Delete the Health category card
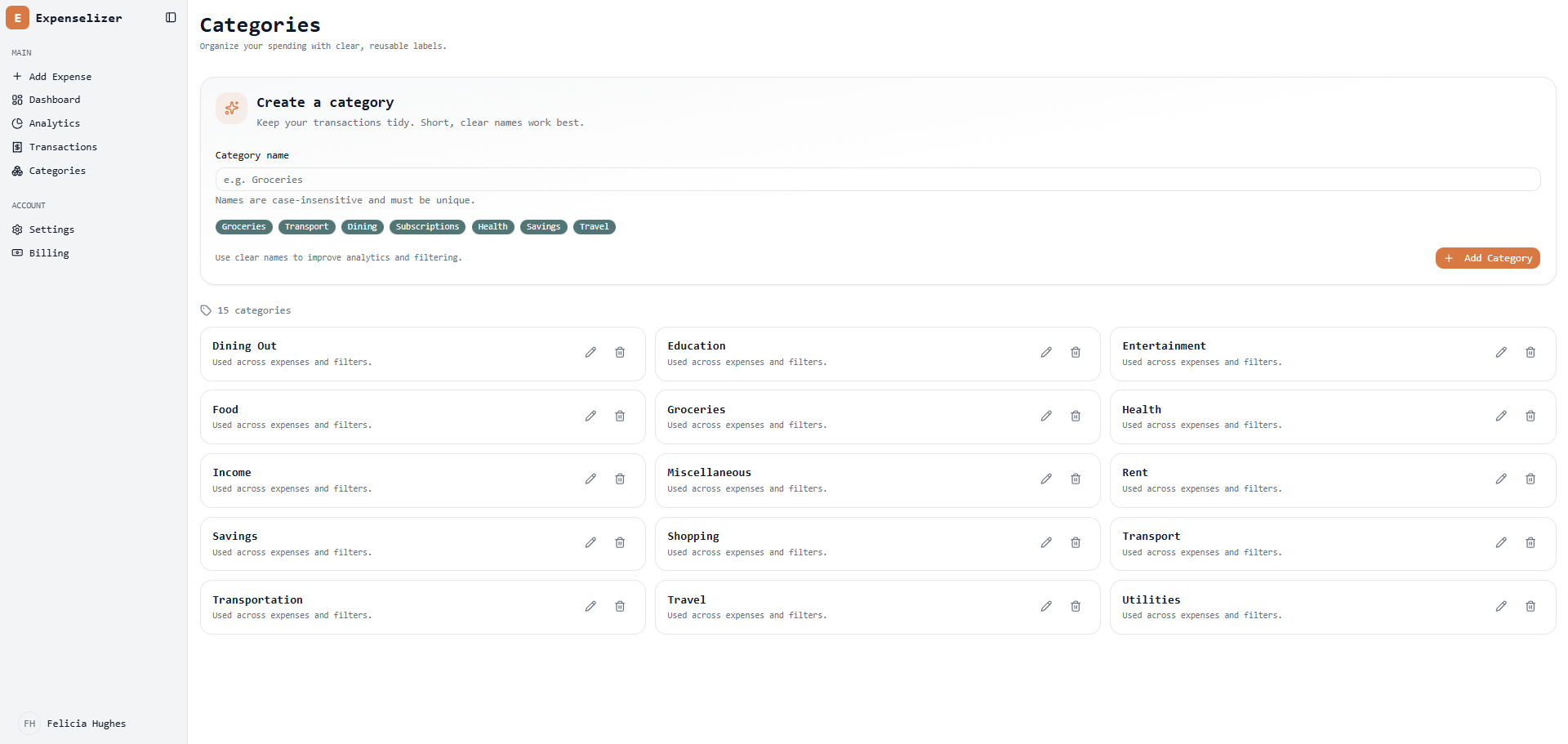The height and width of the screenshot is (744, 1568). pos(1530,417)
